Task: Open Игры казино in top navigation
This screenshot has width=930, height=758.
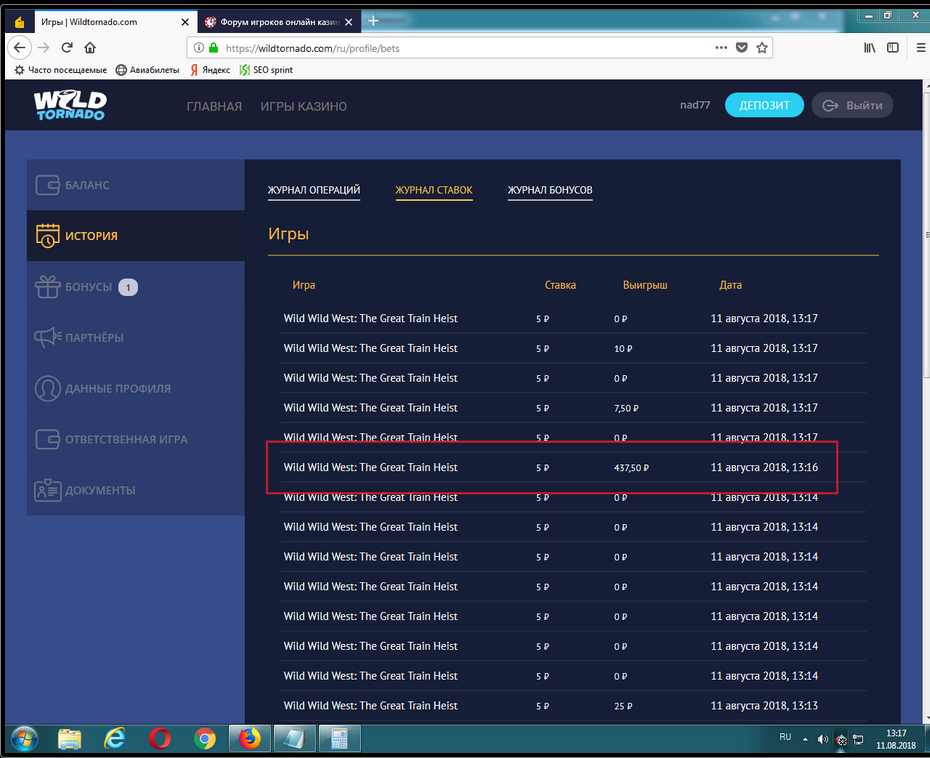Action: 304,106
